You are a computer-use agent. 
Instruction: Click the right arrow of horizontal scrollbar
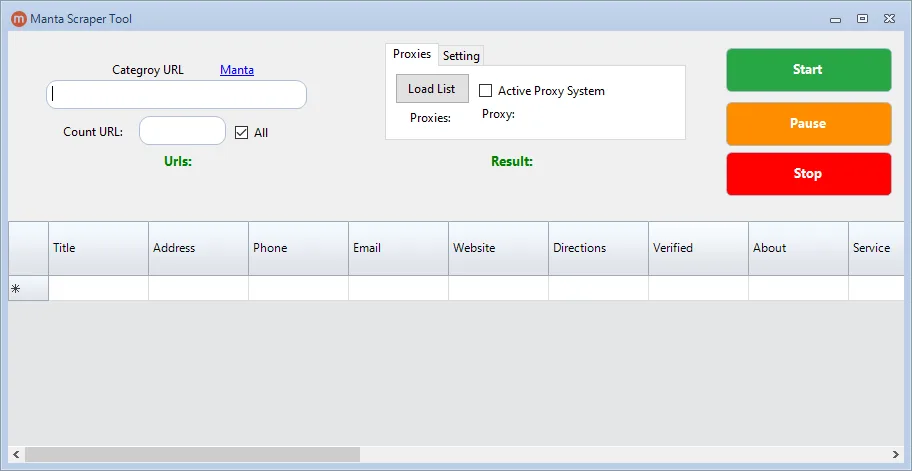tap(895, 454)
